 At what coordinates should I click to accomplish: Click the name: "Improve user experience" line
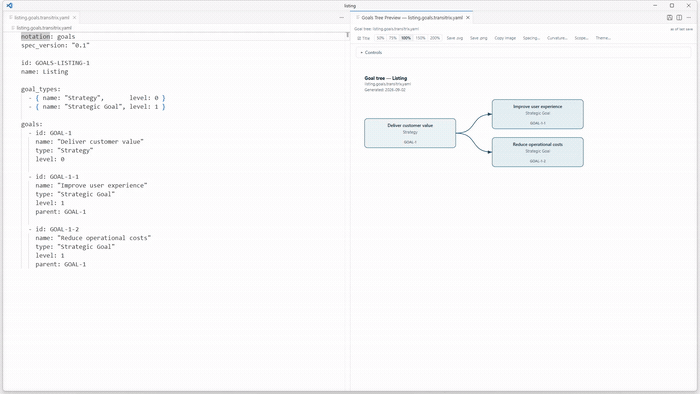92,186
